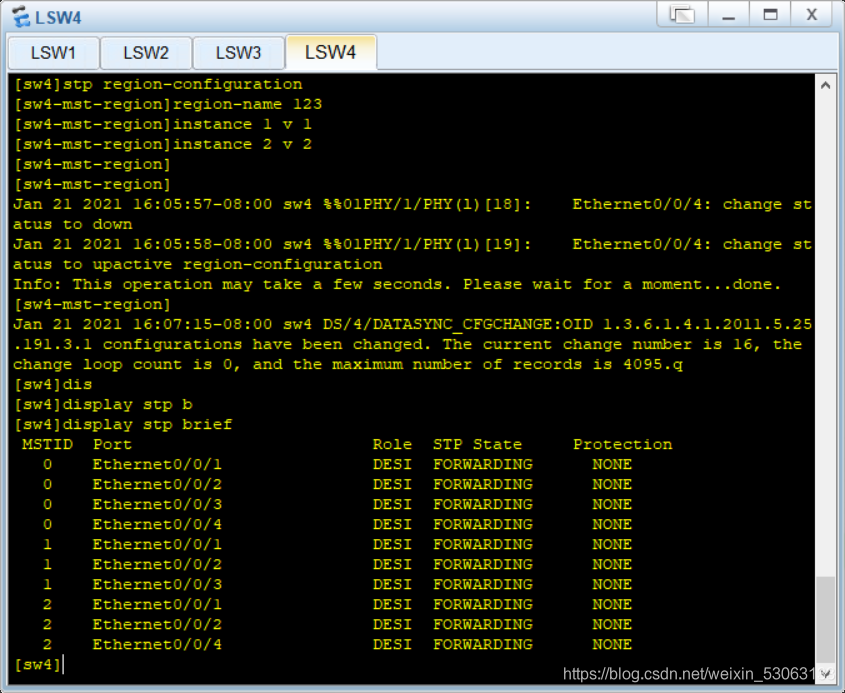Select the active LSW4 tab

331,52
